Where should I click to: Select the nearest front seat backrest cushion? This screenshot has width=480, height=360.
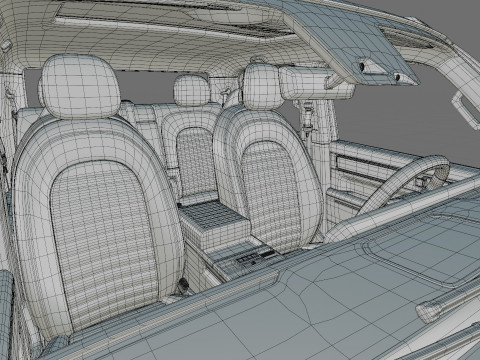[x=103, y=243]
